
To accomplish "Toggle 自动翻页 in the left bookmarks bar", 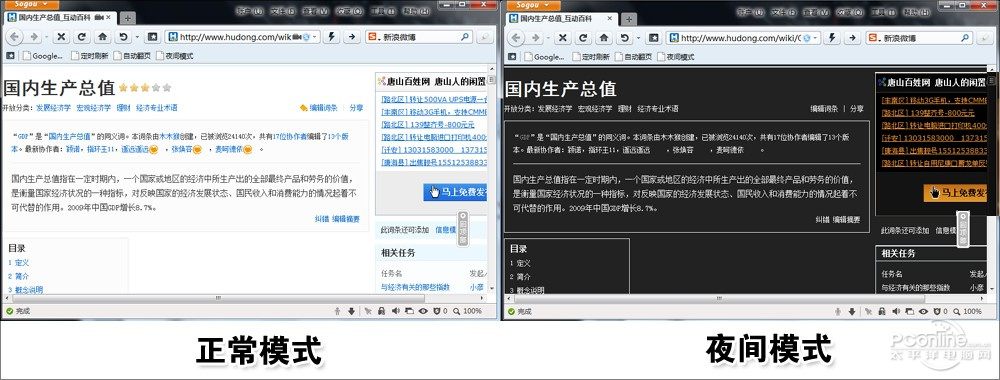I will tap(133, 56).
